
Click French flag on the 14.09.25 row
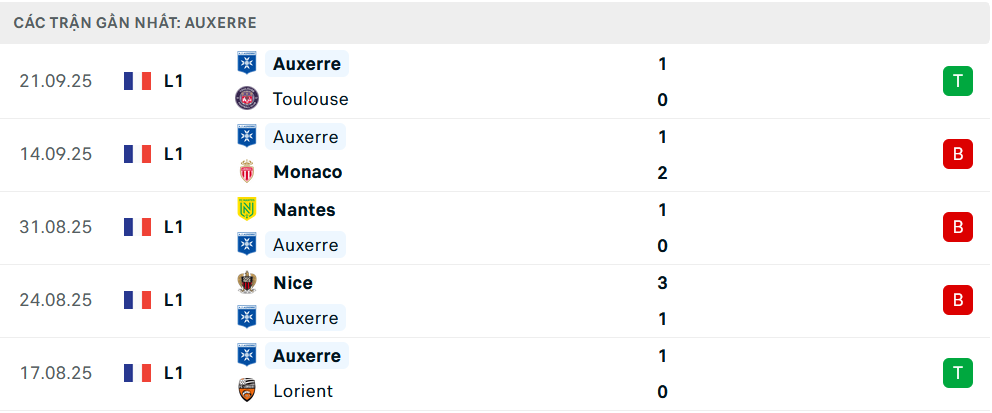(x=137, y=154)
